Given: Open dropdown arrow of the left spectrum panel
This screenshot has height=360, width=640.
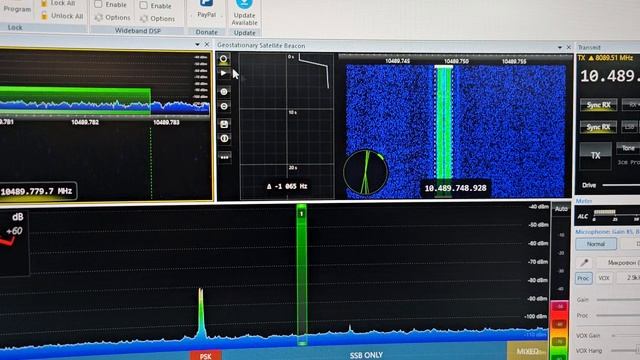Looking at the screenshot, I should [x=198, y=44].
